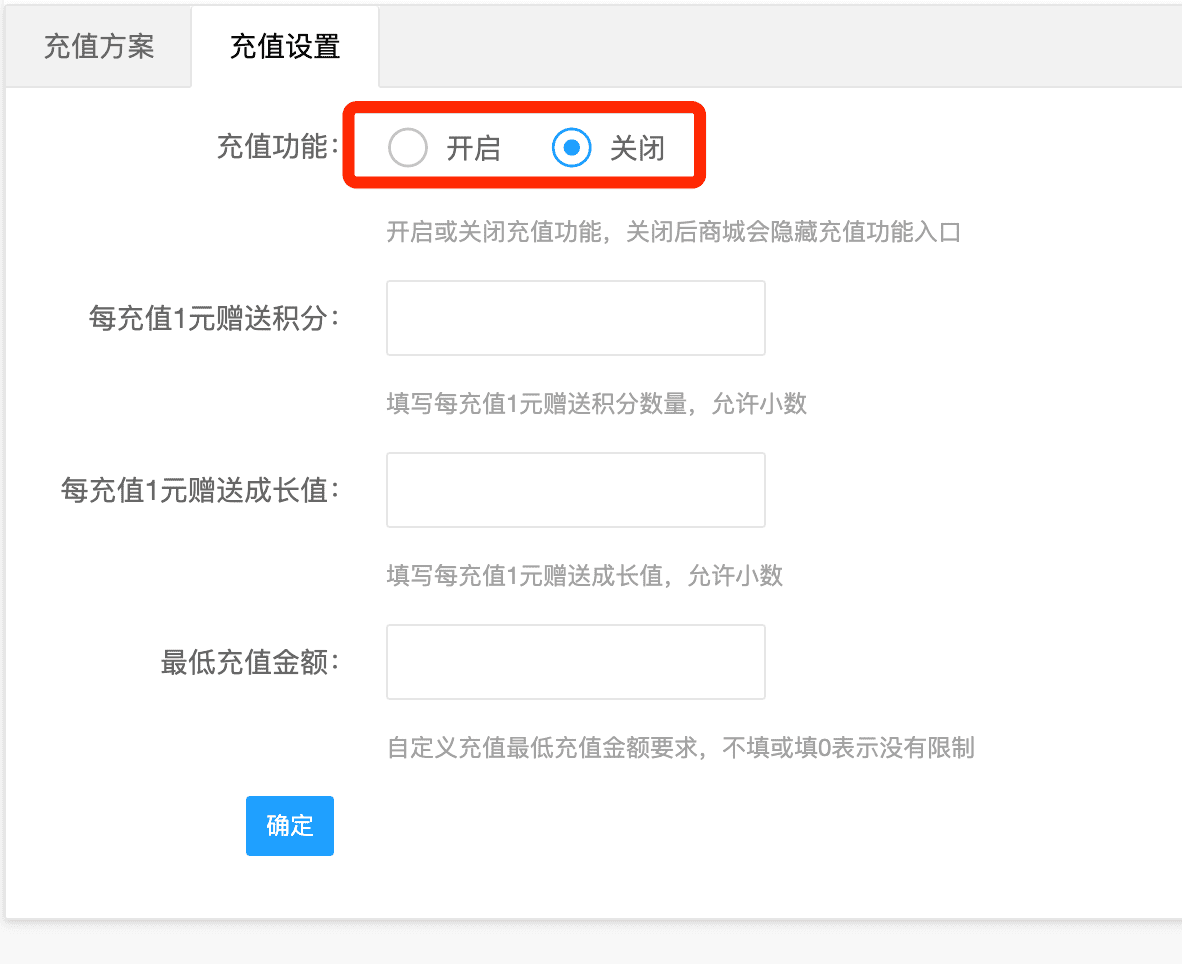
Task: Click the 开启 text label
Action: [x=473, y=149]
